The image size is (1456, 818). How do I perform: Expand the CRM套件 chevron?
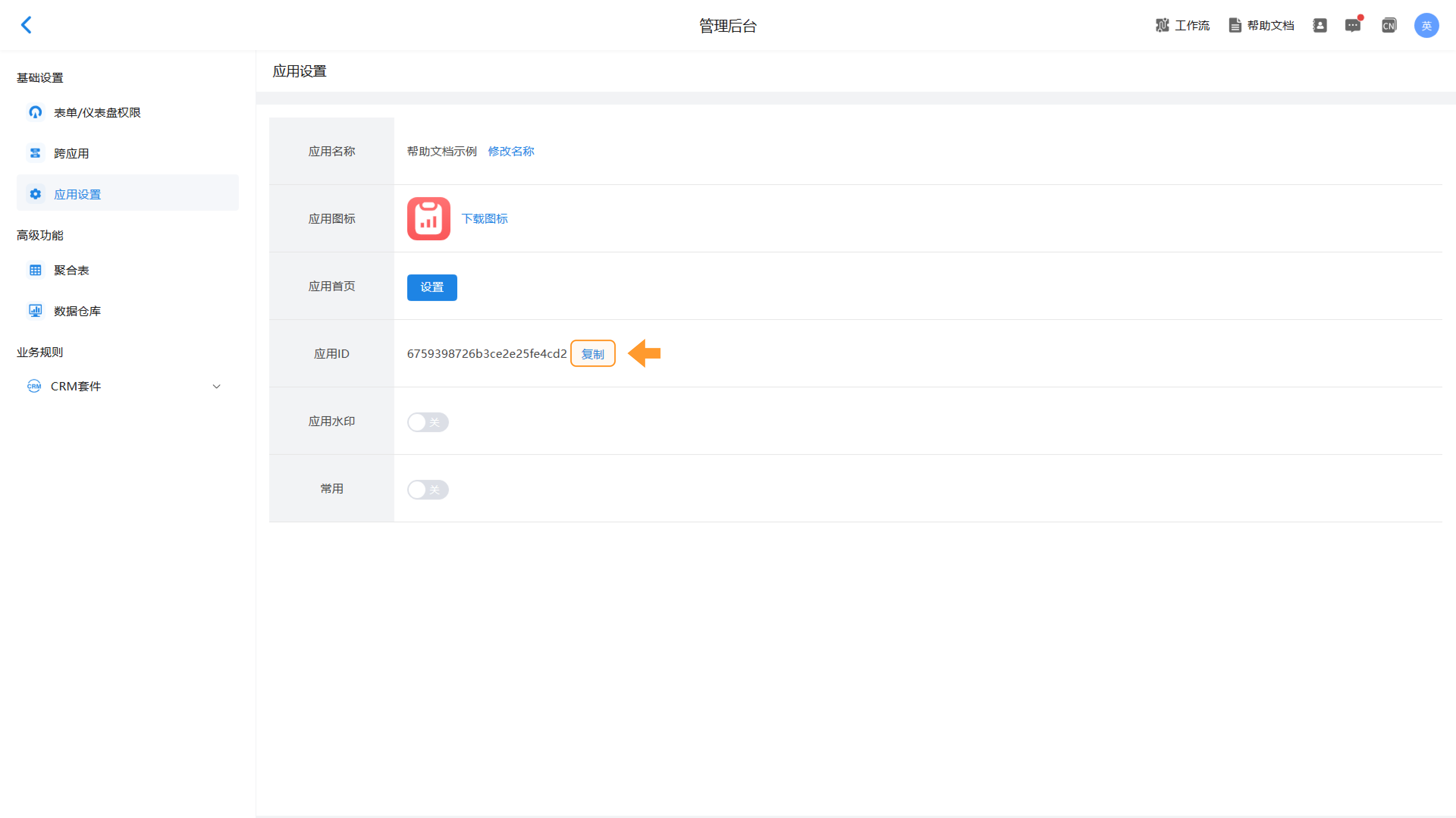(x=217, y=386)
